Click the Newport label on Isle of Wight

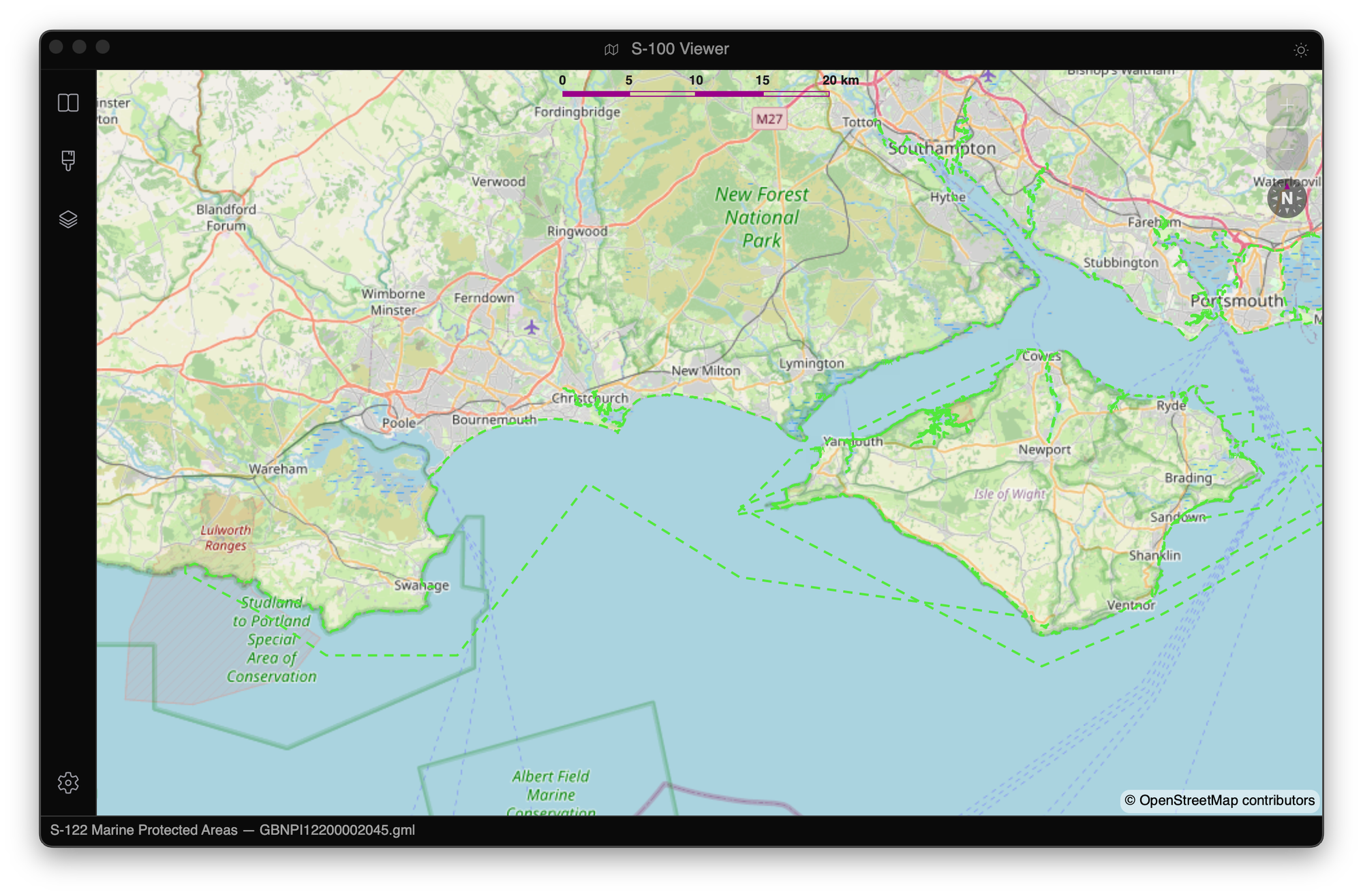[x=1044, y=450]
